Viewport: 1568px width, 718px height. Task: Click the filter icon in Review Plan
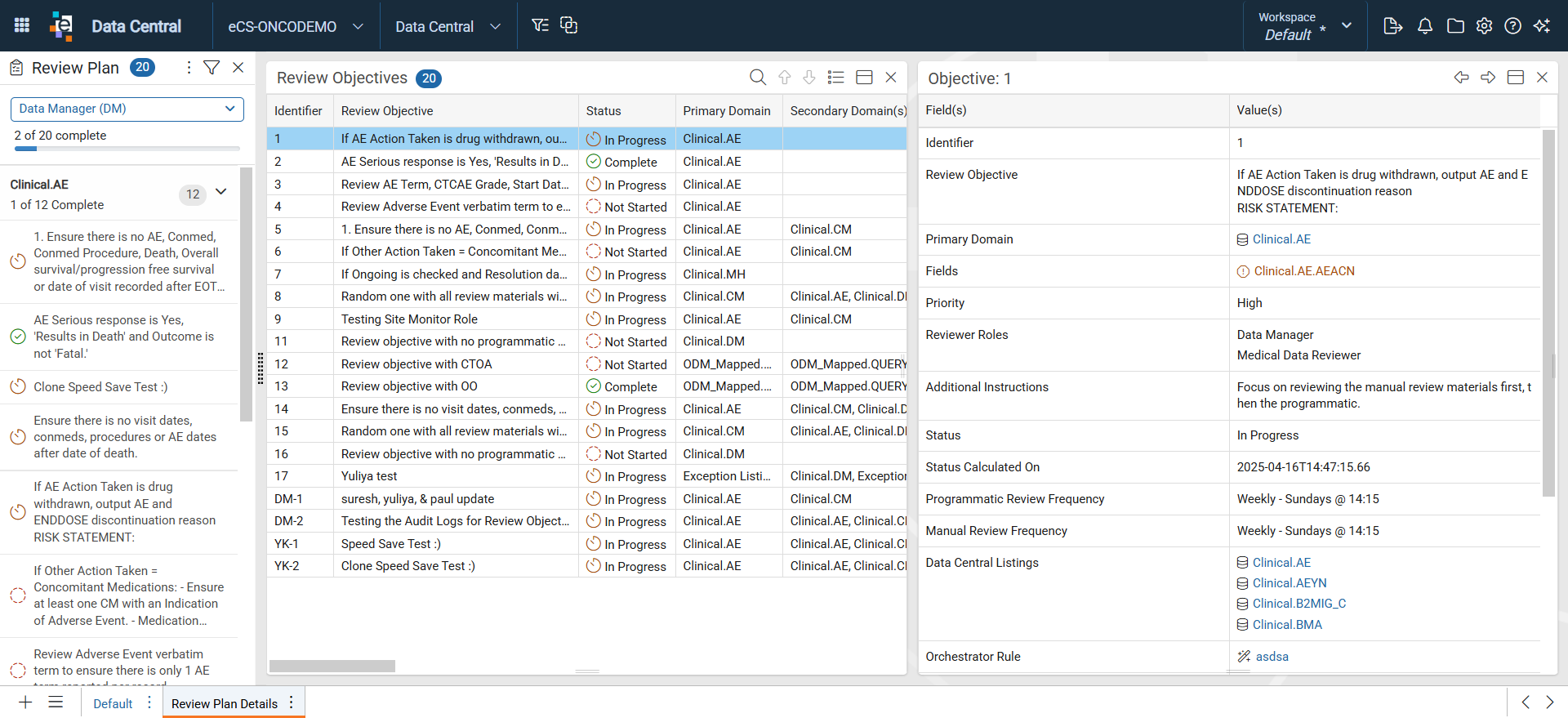point(212,68)
